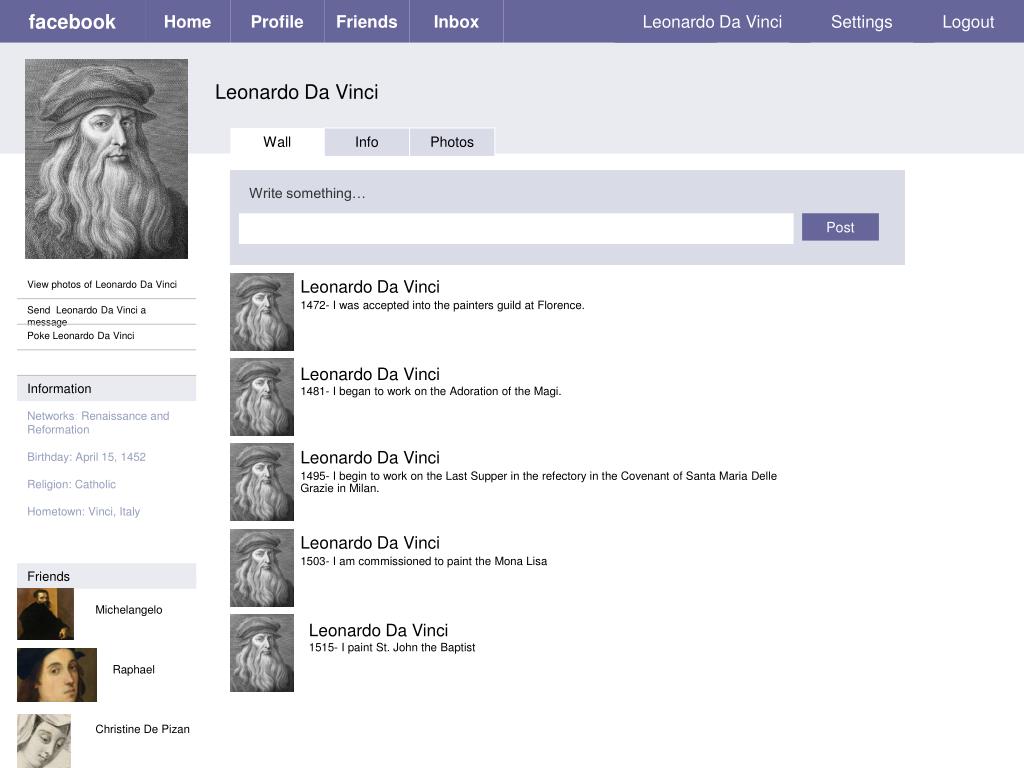Click Send Leonardo Da Vinci a message
Viewport: 1024px width, 768px height.
click(86, 315)
